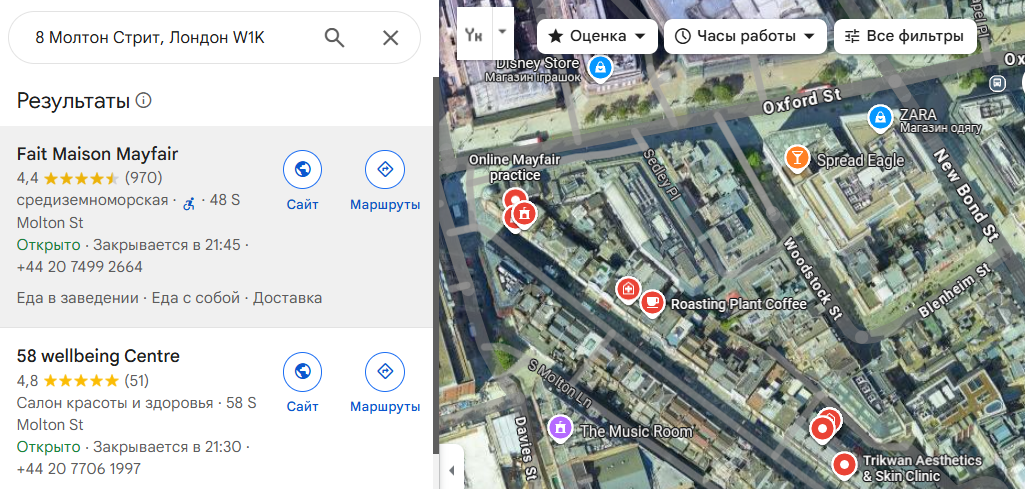Open Fait Maison Mayfair result title
This screenshot has height=489, width=1025.
(98, 154)
